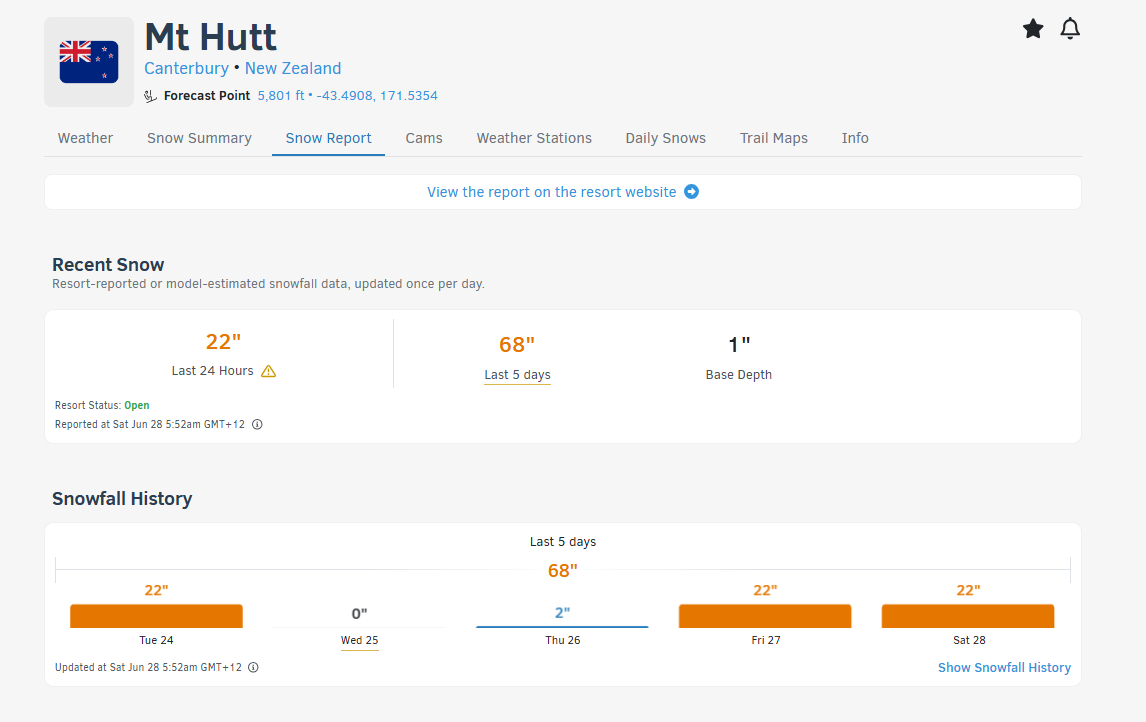
Task: Click the Fri 27 orange snowfall bar
Action: tap(765, 616)
